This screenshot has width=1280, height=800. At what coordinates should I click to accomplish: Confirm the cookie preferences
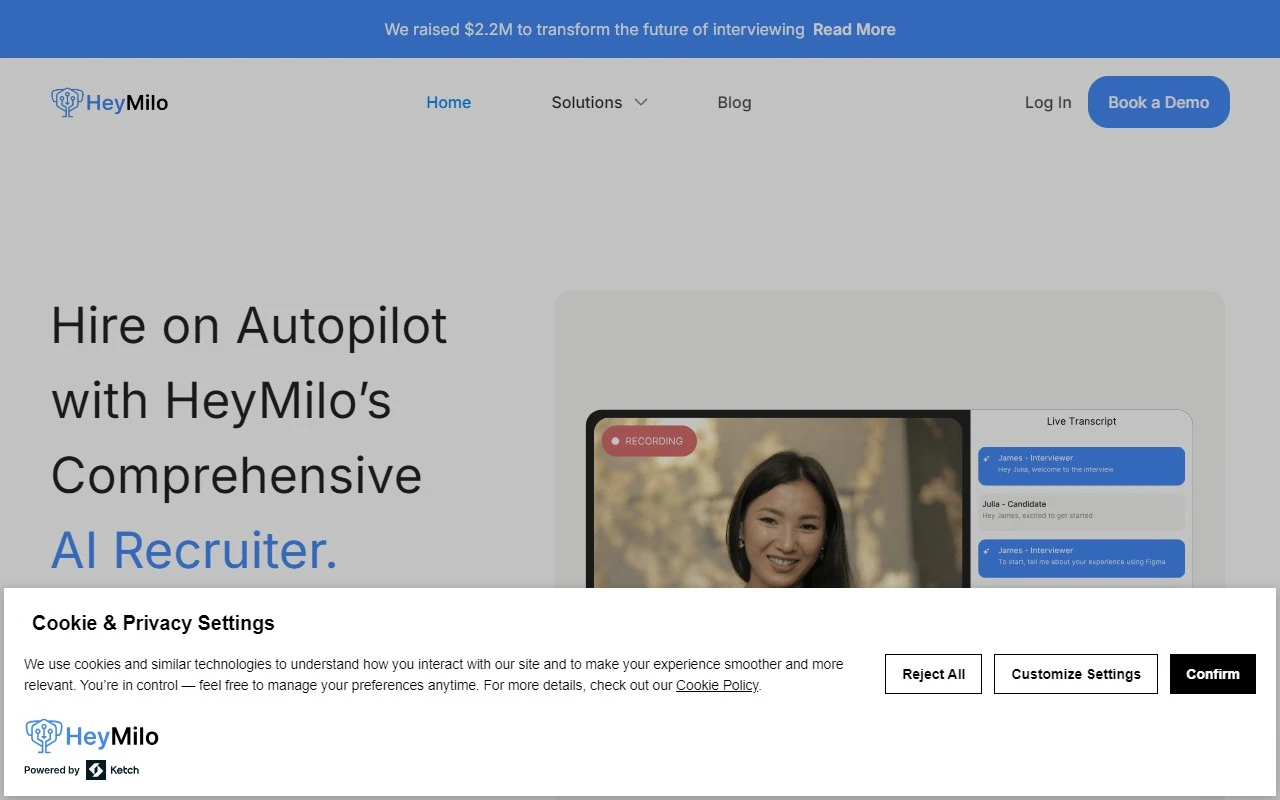1213,674
